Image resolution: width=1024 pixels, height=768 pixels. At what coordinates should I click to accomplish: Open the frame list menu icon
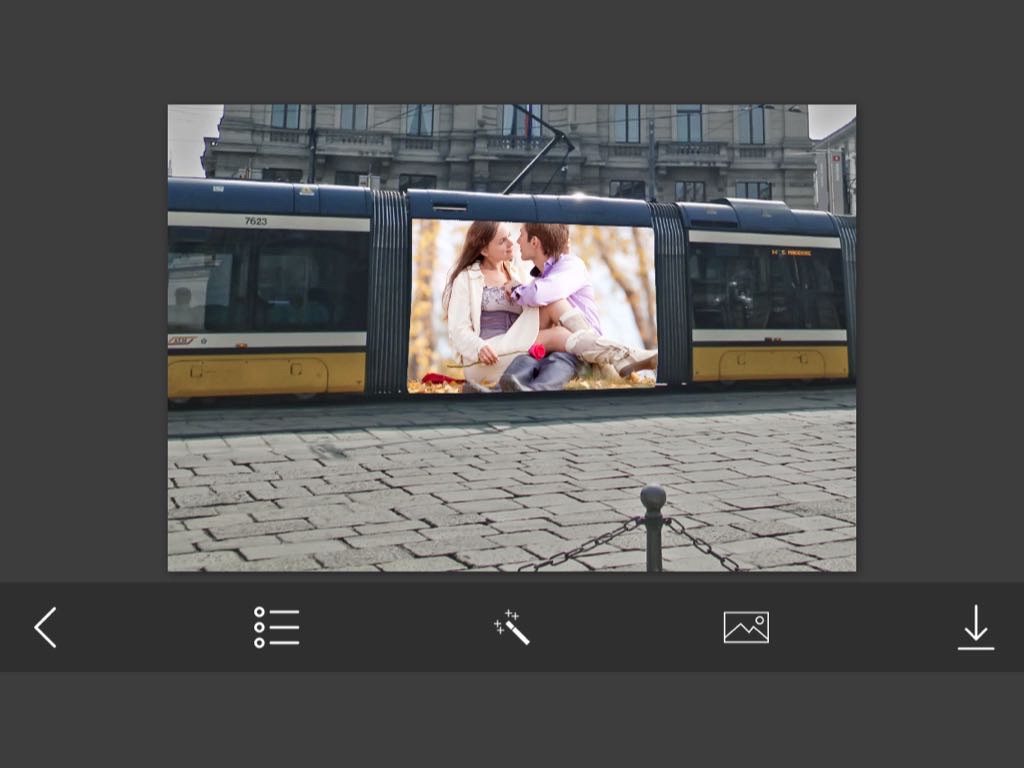tap(276, 628)
